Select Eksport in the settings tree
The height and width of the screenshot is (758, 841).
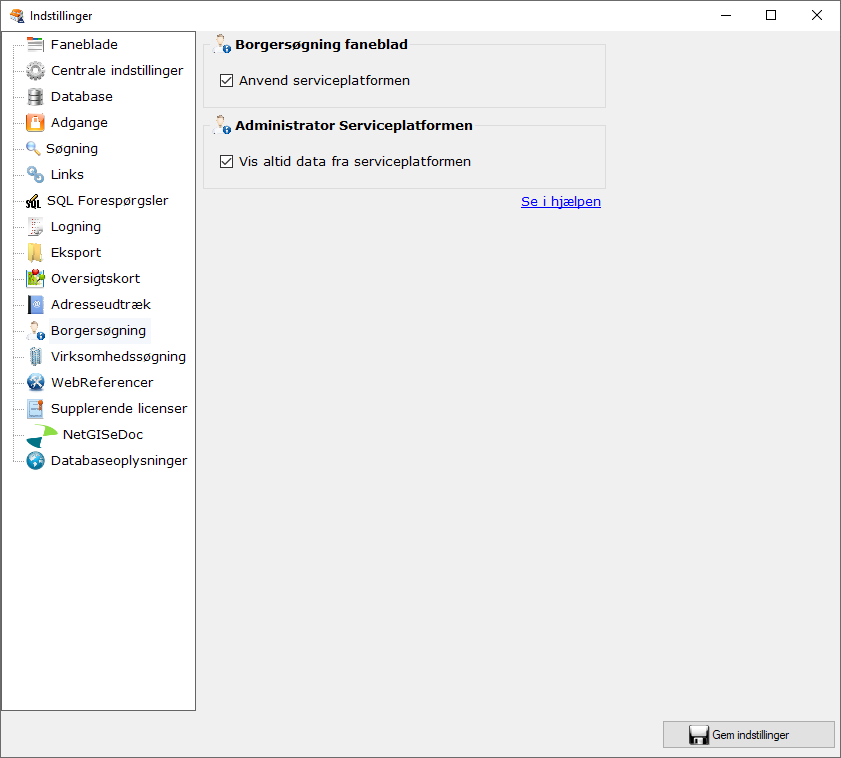(x=75, y=253)
